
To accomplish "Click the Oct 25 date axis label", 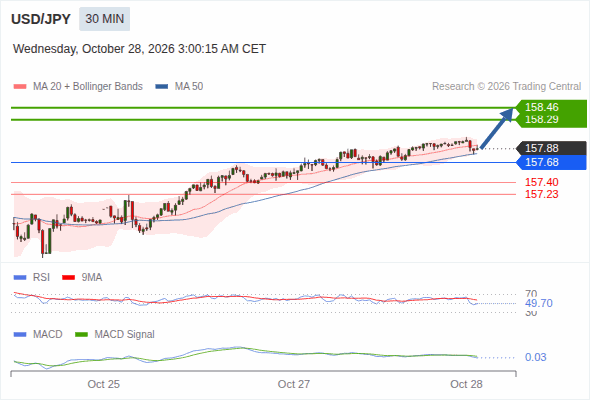I will (103, 384).
